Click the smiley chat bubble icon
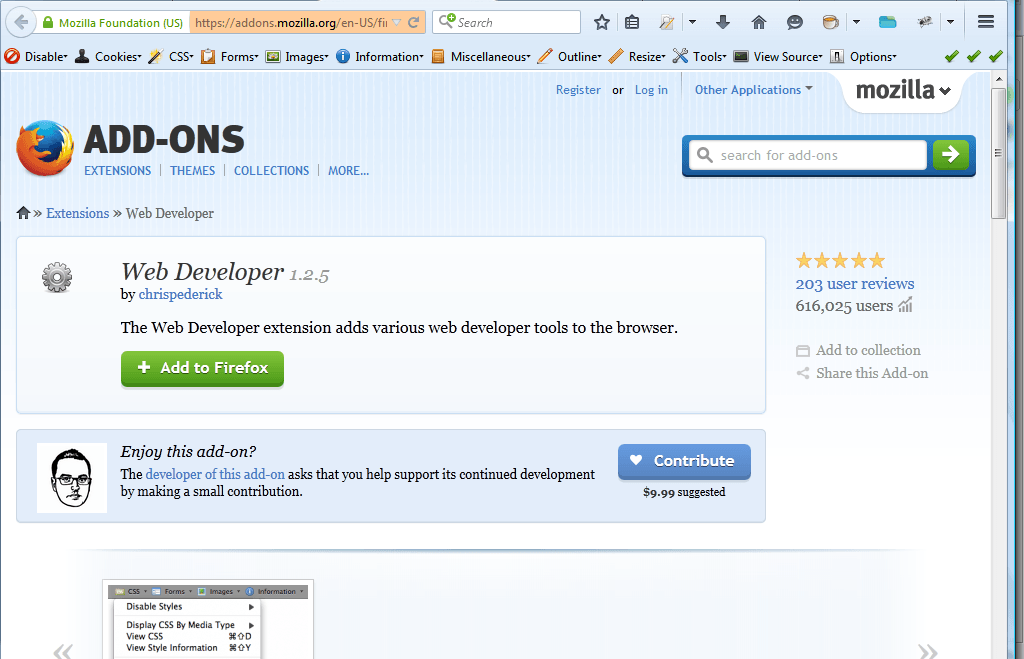Viewport: 1024px width, 659px height. [794, 23]
